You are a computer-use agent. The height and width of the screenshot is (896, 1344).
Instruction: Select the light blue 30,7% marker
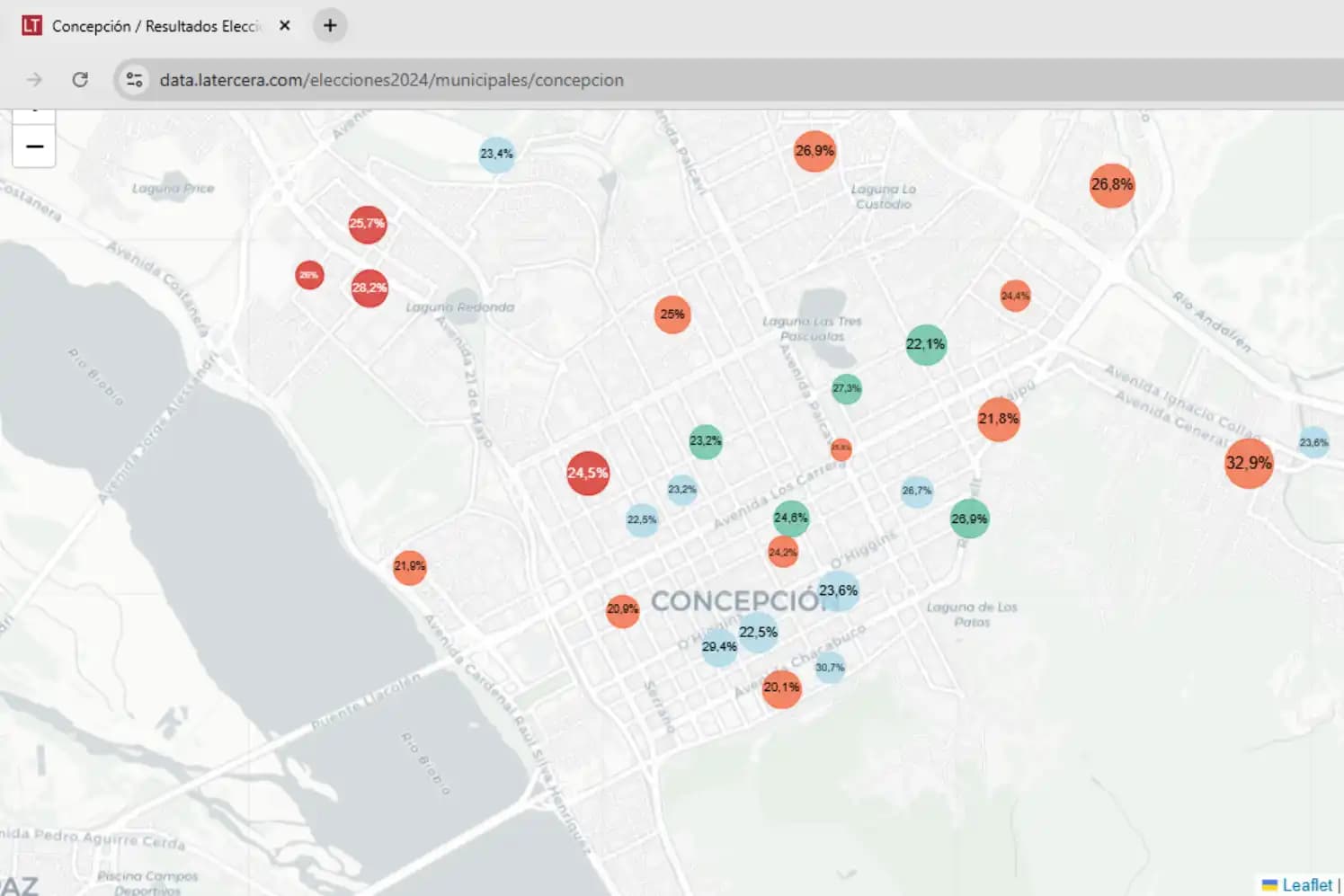830,668
